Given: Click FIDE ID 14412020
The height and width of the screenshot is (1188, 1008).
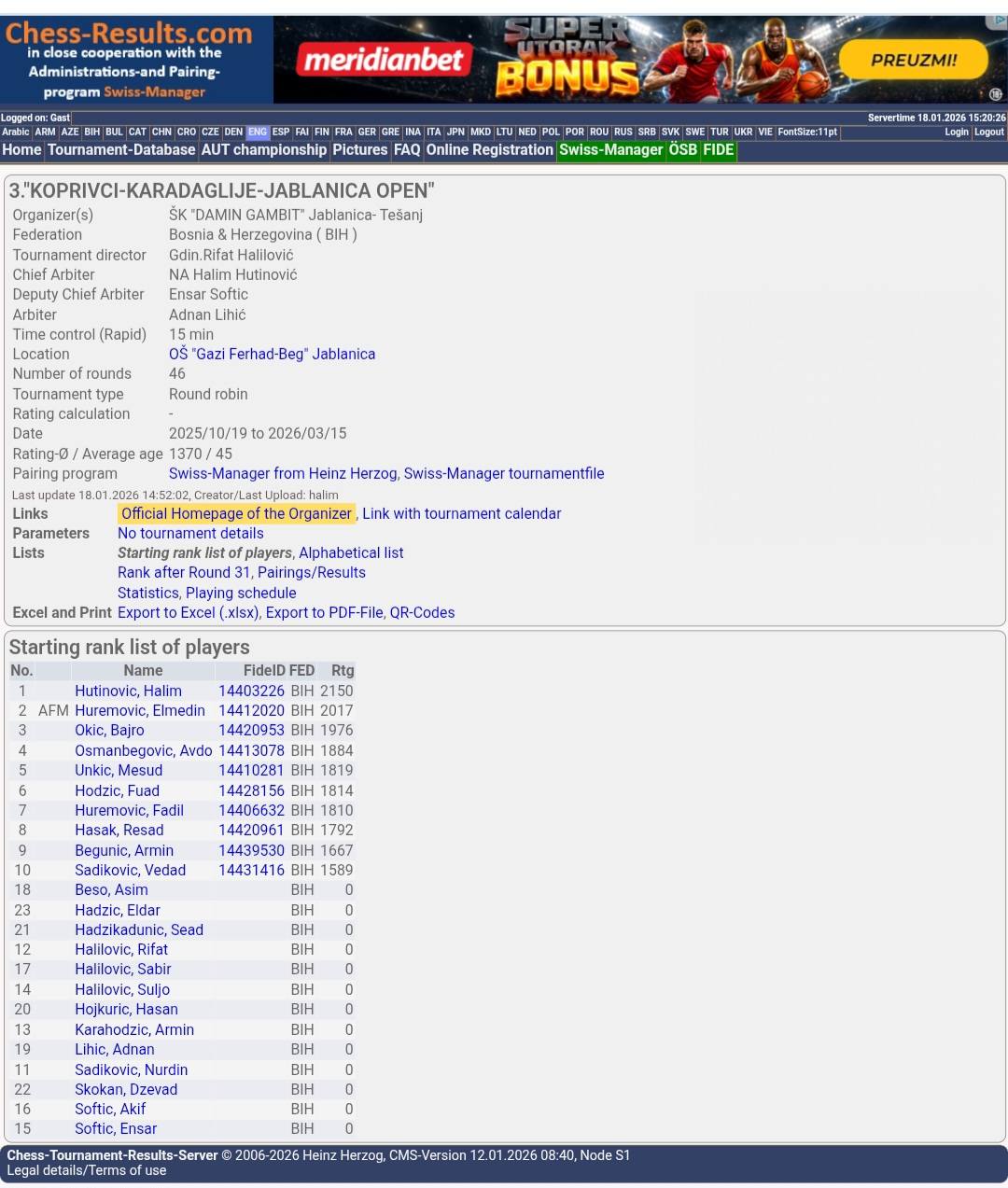Looking at the screenshot, I should 251,711.
